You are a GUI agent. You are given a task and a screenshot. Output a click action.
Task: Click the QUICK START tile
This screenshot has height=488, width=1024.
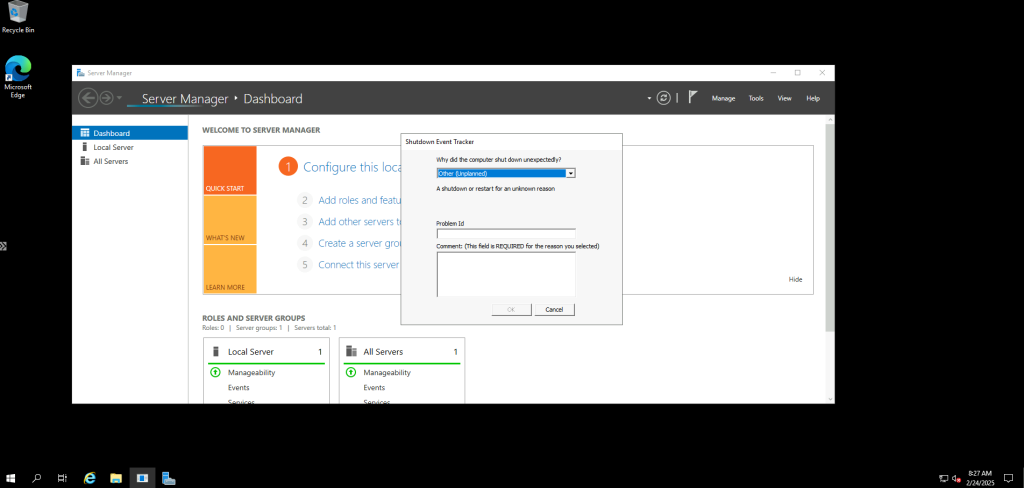(230, 171)
